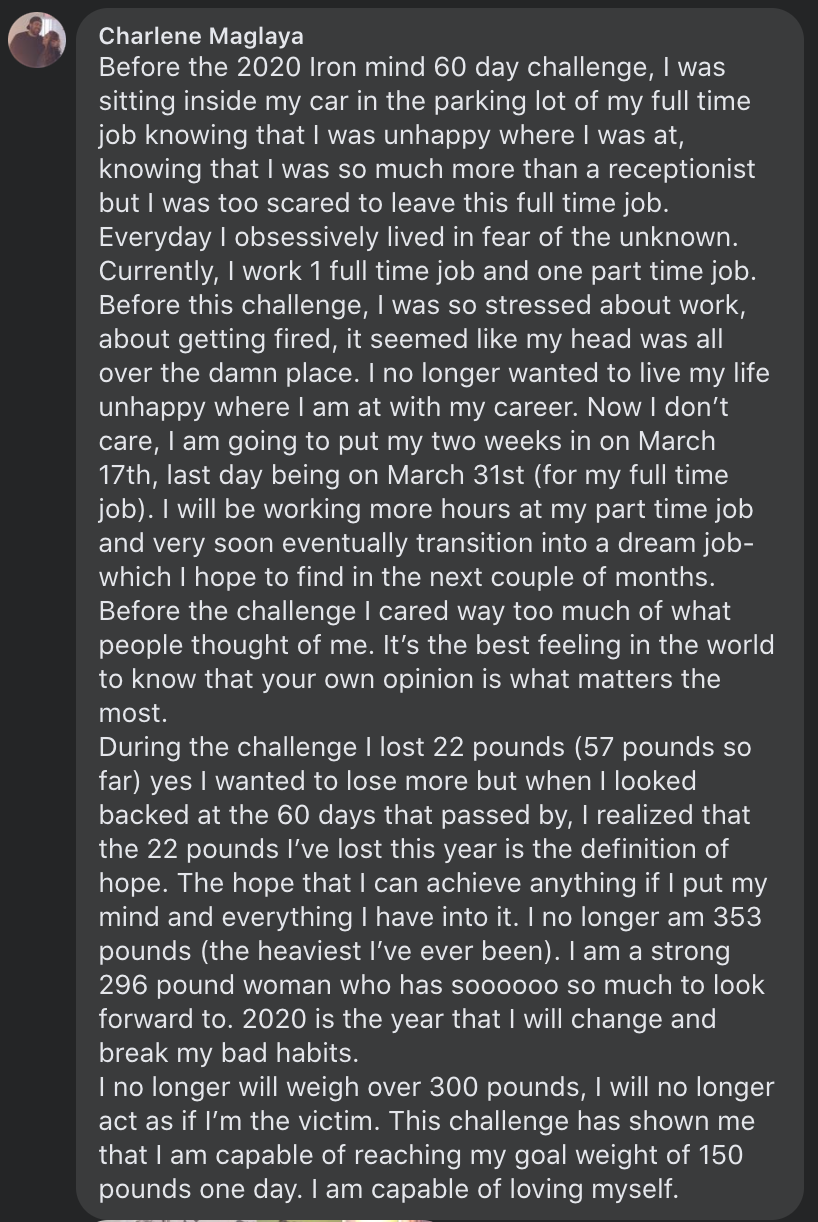
Task: Open Charlene Maglaya's profile picture
Action: pos(37,41)
